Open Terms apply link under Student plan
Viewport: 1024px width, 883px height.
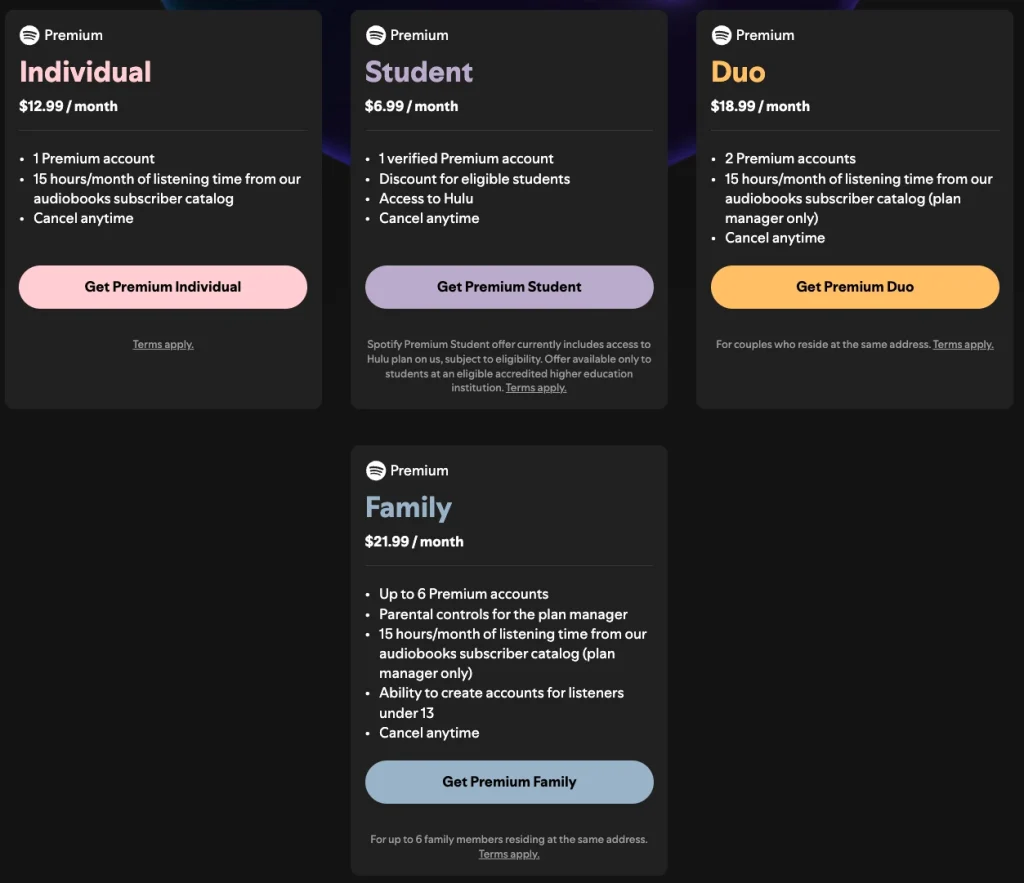click(536, 388)
